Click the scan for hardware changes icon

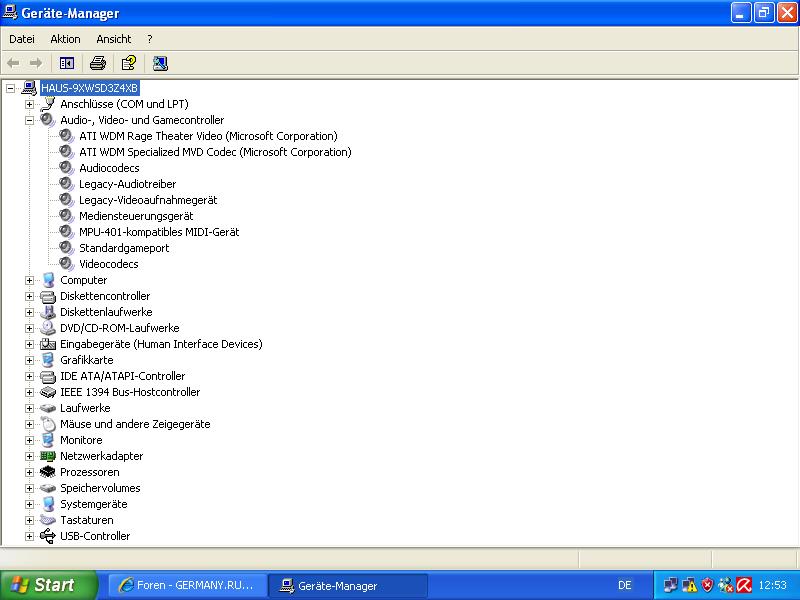tap(160, 63)
